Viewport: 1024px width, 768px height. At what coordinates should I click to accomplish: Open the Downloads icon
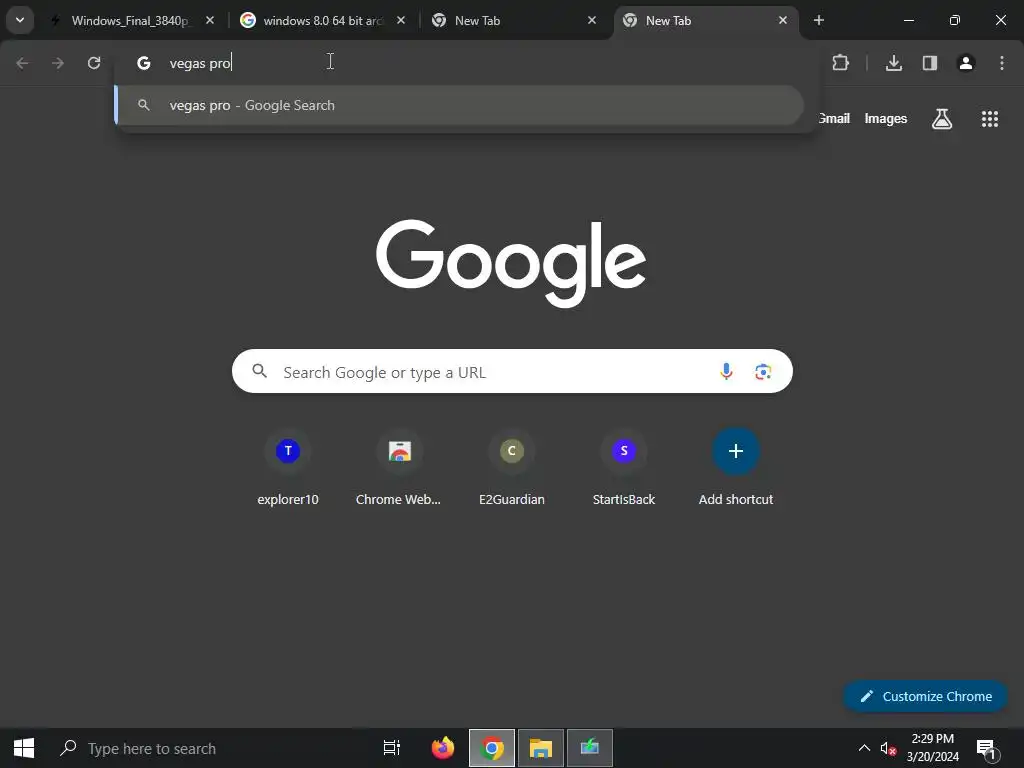click(x=894, y=63)
